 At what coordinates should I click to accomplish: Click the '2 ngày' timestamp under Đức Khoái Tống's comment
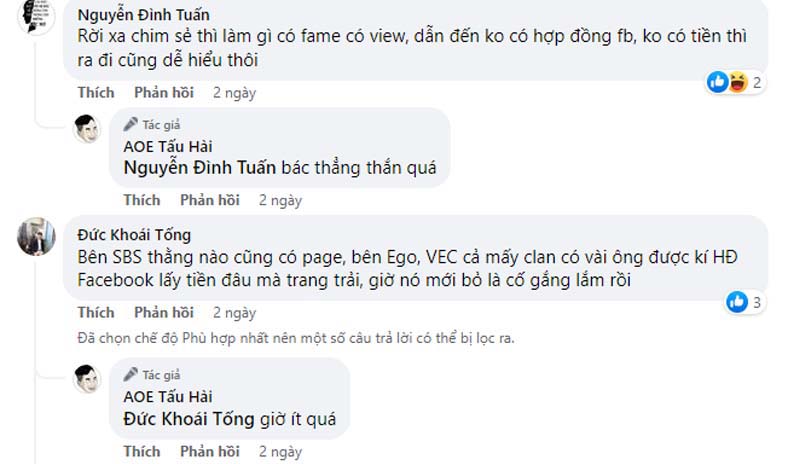[234, 312]
